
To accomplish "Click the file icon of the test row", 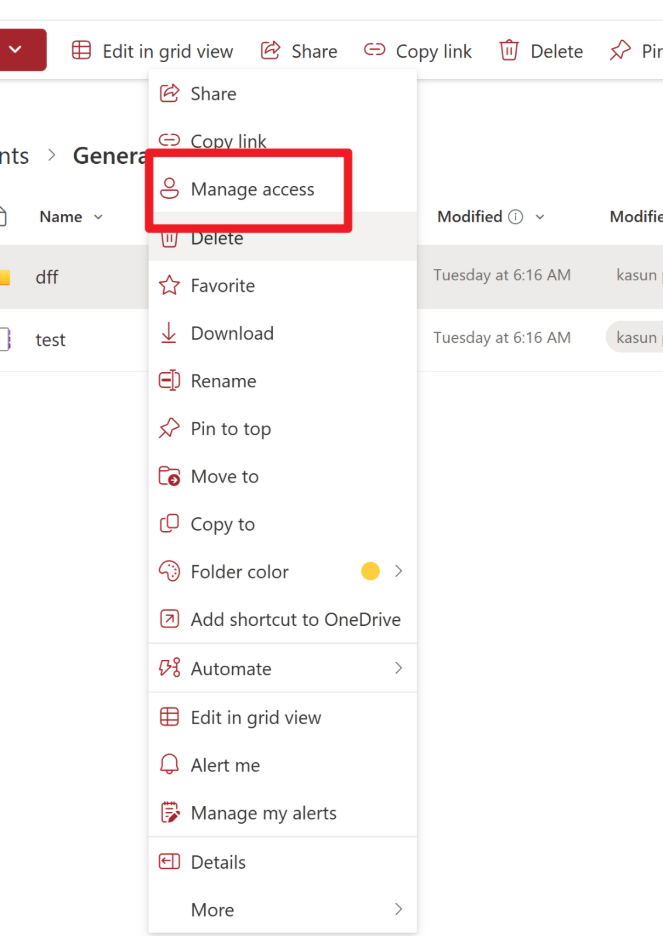I will [x=5, y=339].
